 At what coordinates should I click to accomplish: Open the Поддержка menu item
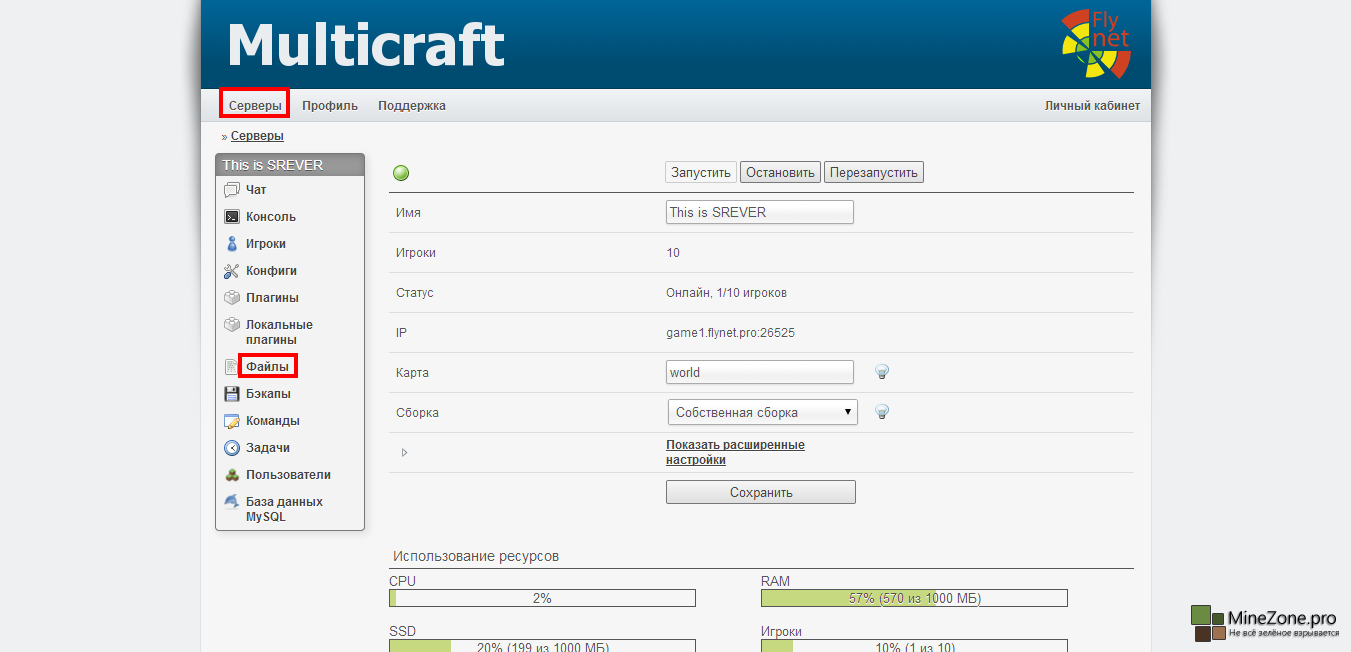click(411, 105)
